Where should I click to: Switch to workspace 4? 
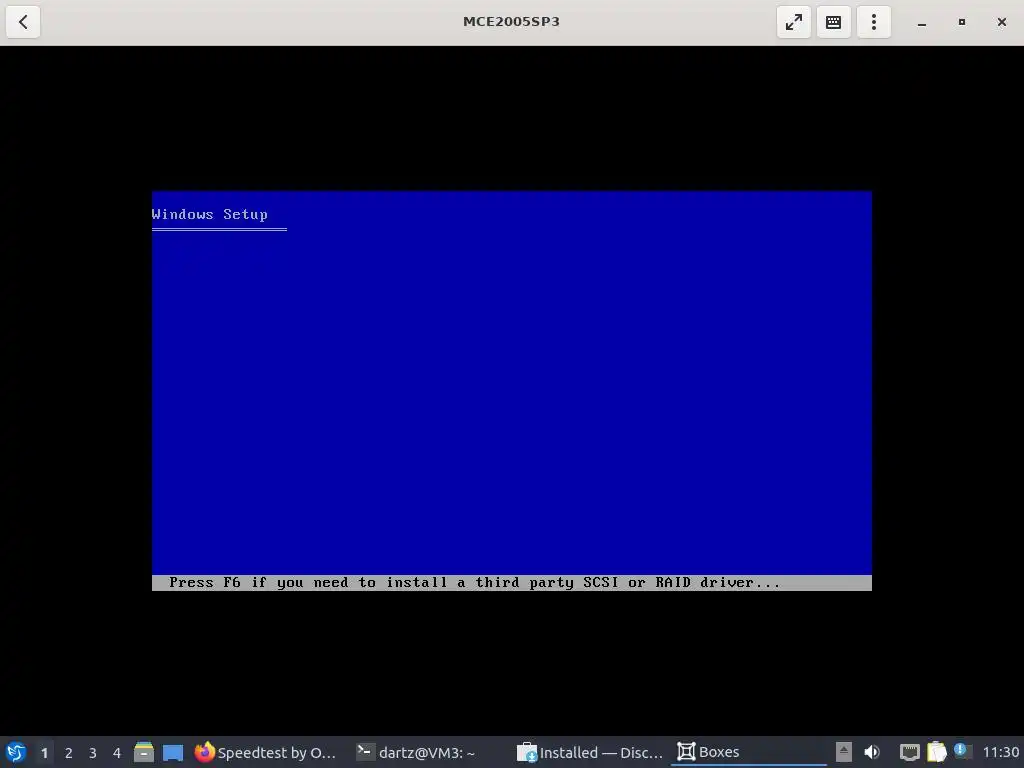[x=117, y=753]
